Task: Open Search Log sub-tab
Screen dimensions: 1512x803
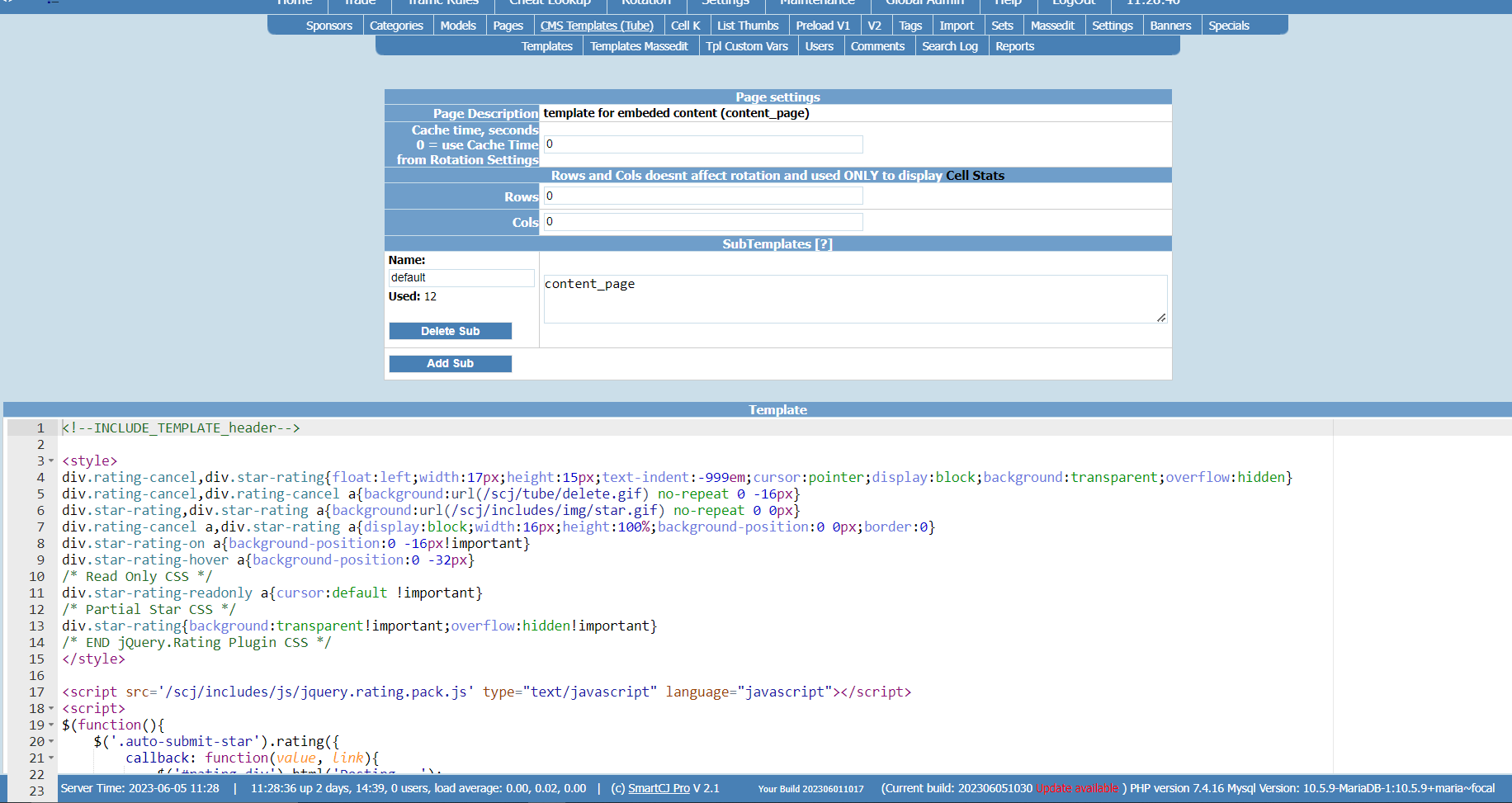Action: tap(950, 46)
